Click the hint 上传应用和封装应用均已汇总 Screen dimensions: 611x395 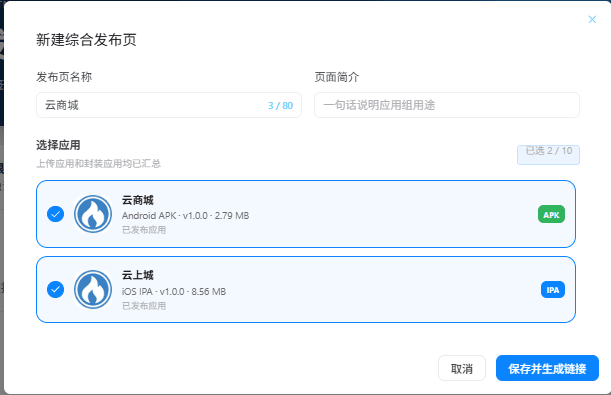(99, 164)
